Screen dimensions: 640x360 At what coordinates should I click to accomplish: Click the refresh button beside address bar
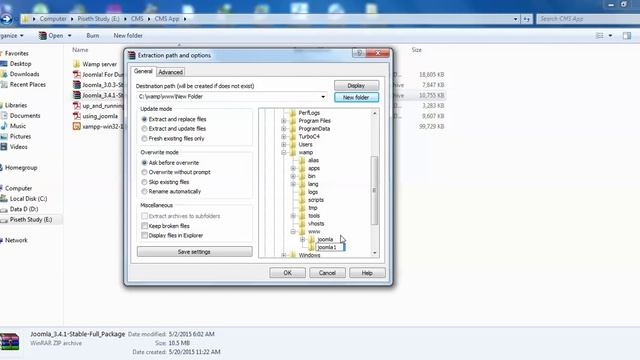pyautogui.click(x=527, y=19)
